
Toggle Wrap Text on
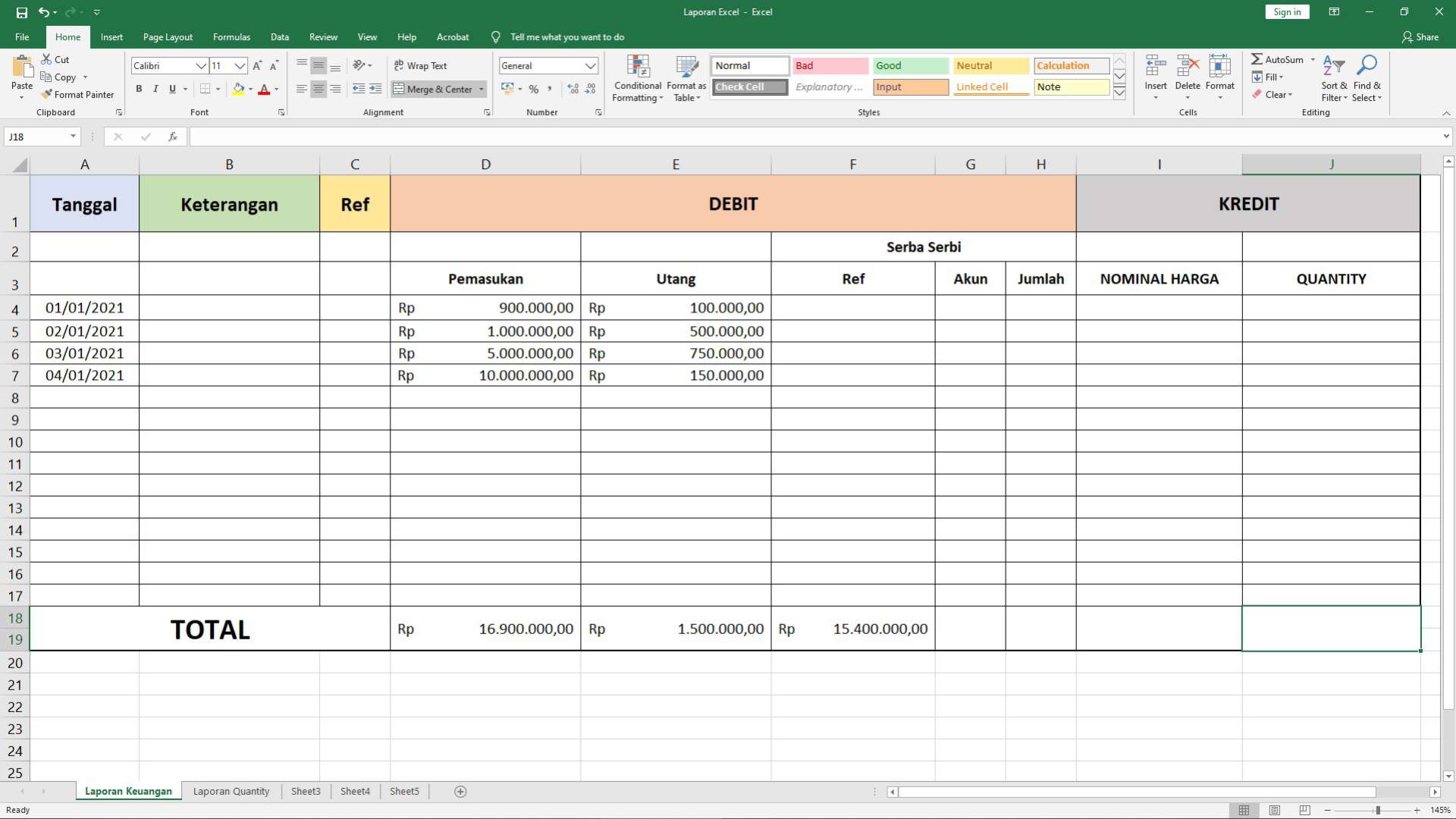pyautogui.click(x=421, y=66)
